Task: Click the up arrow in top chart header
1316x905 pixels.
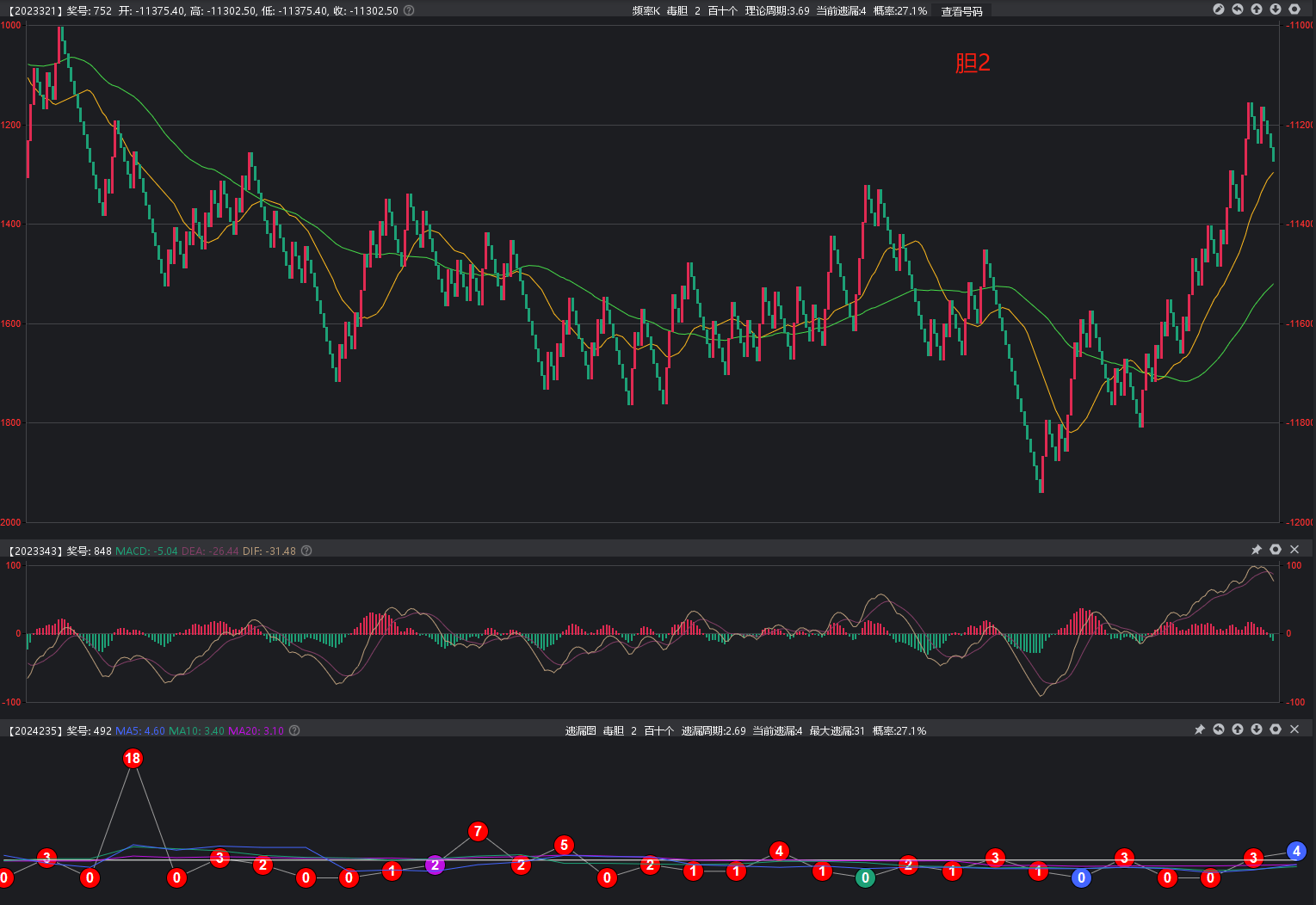Action: 1257,9
